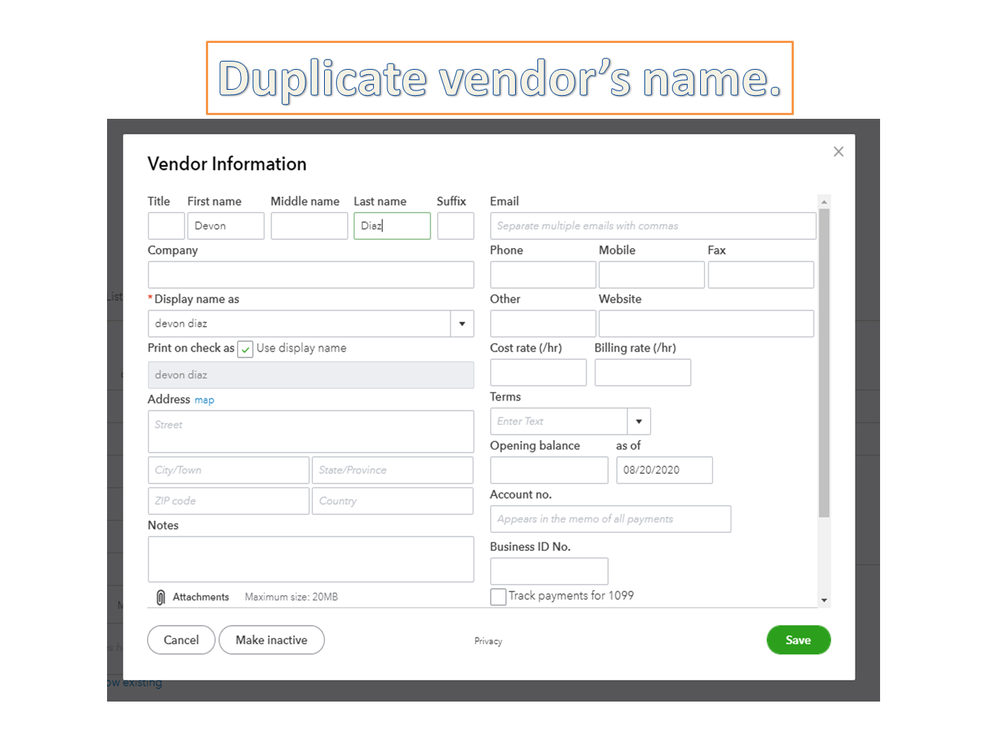
Task: Enable Track payments for 1099
Action: point(497,595)
